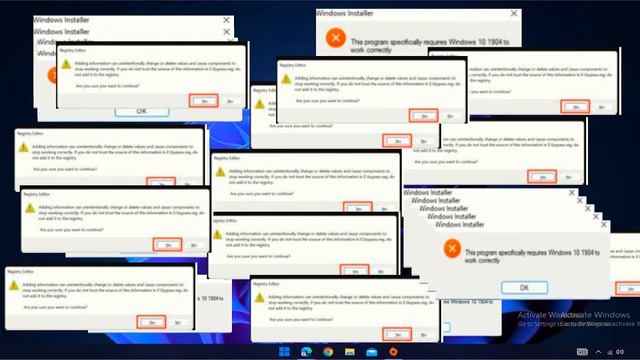Screen dimensions: 640x360
Task: Show hidden tray icons with the chevron
Action: pos(598,352)
